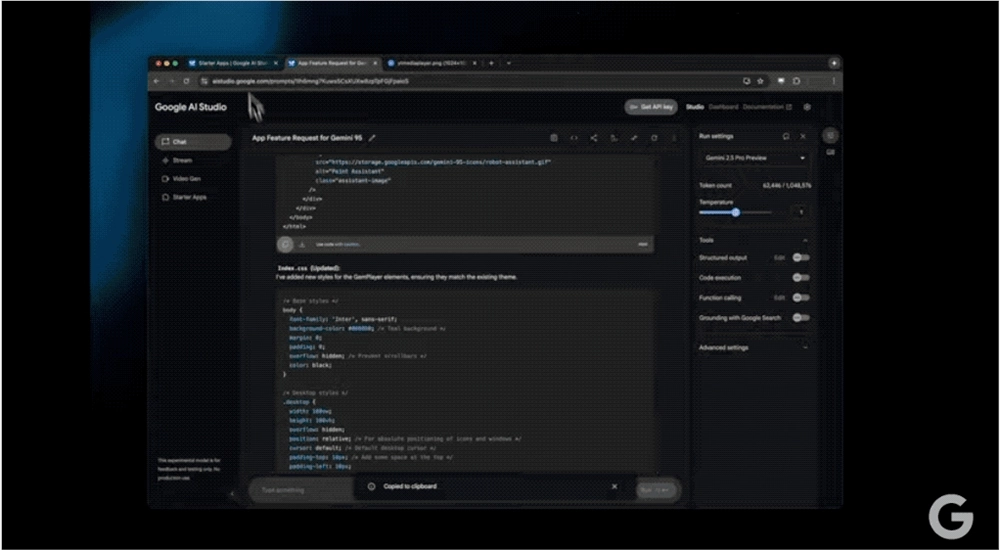Image resolution: width=1000 pixels, height=550 pixels.
Task: Open the Dashboard header link
Action: tap(723, 107)
